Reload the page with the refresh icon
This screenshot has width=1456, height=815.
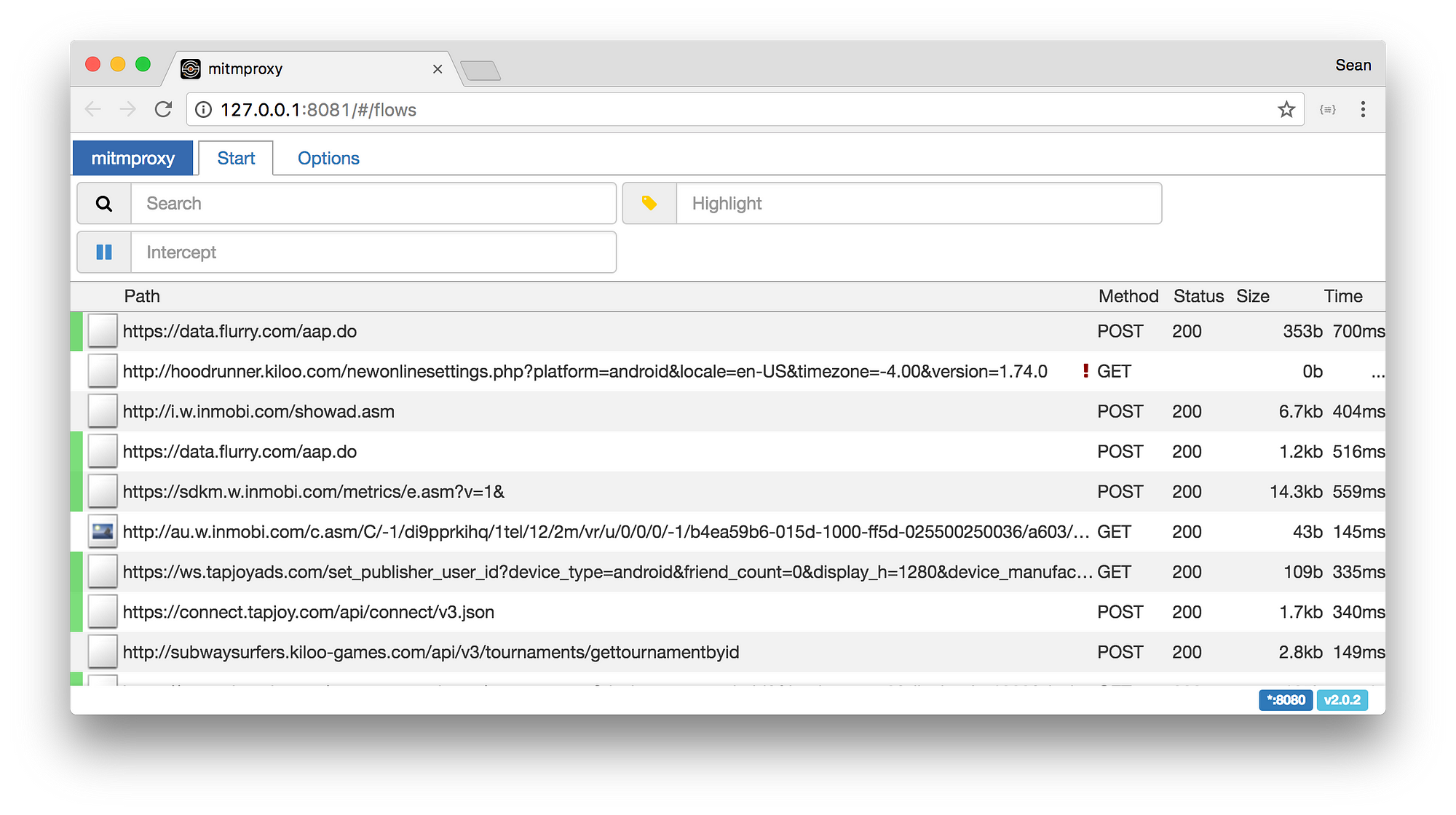(x=163, y=109)
